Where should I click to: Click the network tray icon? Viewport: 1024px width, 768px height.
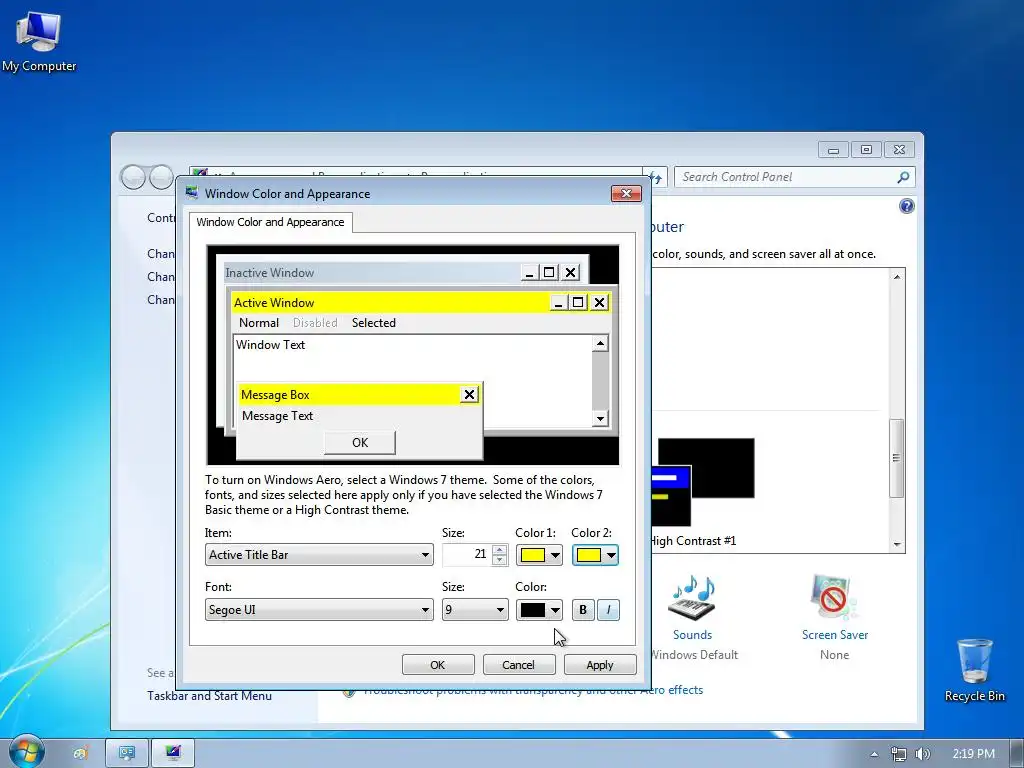[x=899, y=754]
